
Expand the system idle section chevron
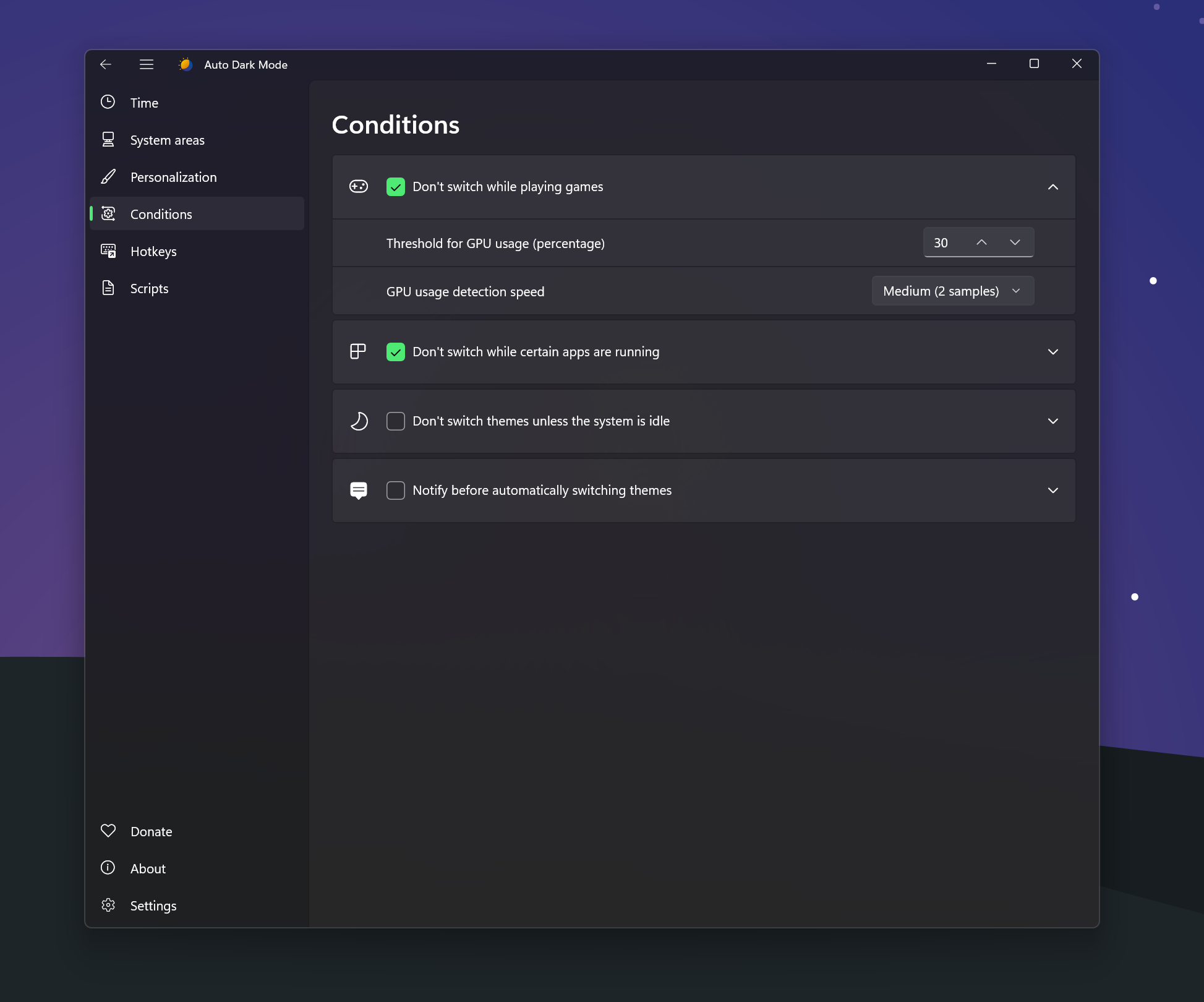(x=1053, y=421)
